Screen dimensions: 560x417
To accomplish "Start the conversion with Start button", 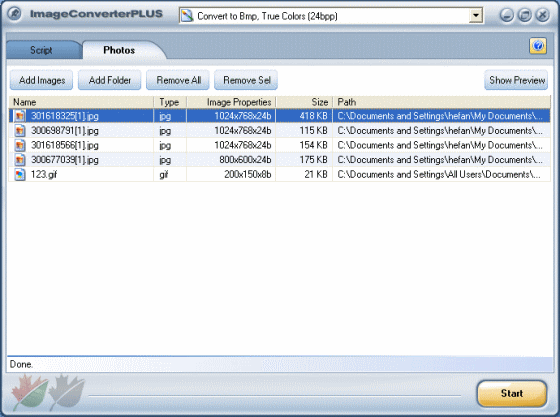I will click(x=512, y=393).
